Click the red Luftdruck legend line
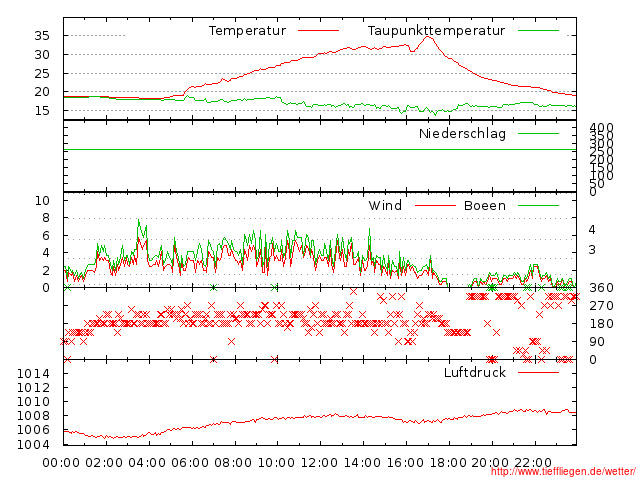 point(538,372)
